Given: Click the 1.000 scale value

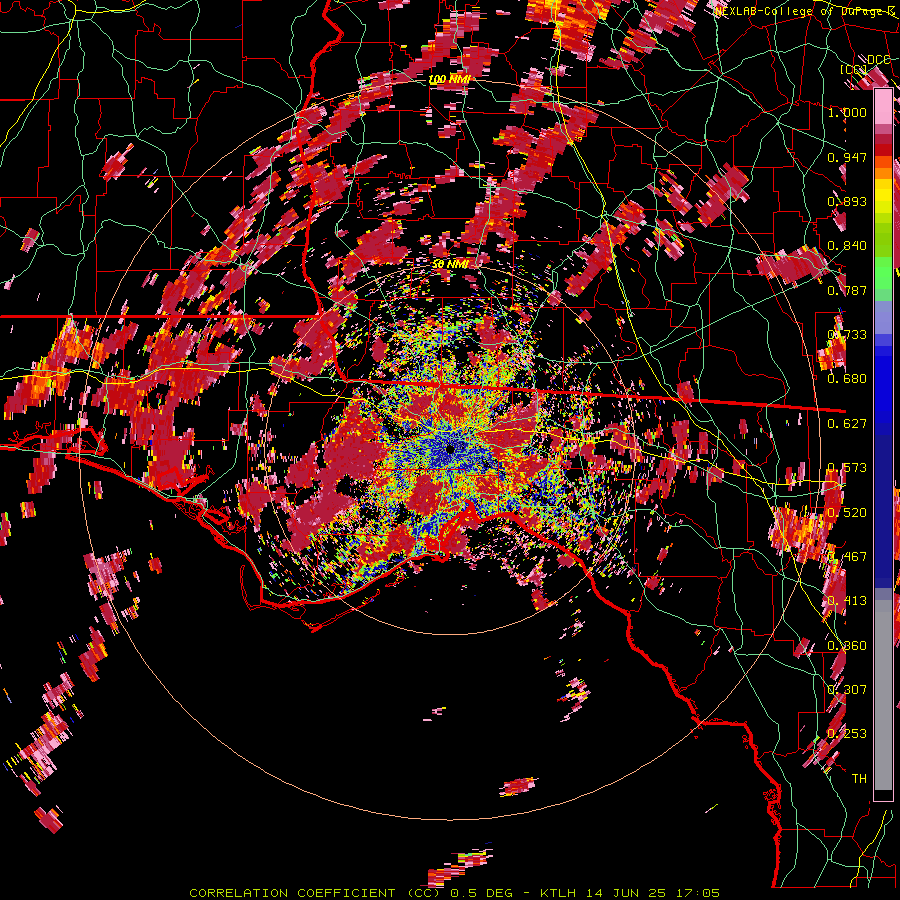Looking at the screenshot, I should pyautogui.click(x=847, y=112).
